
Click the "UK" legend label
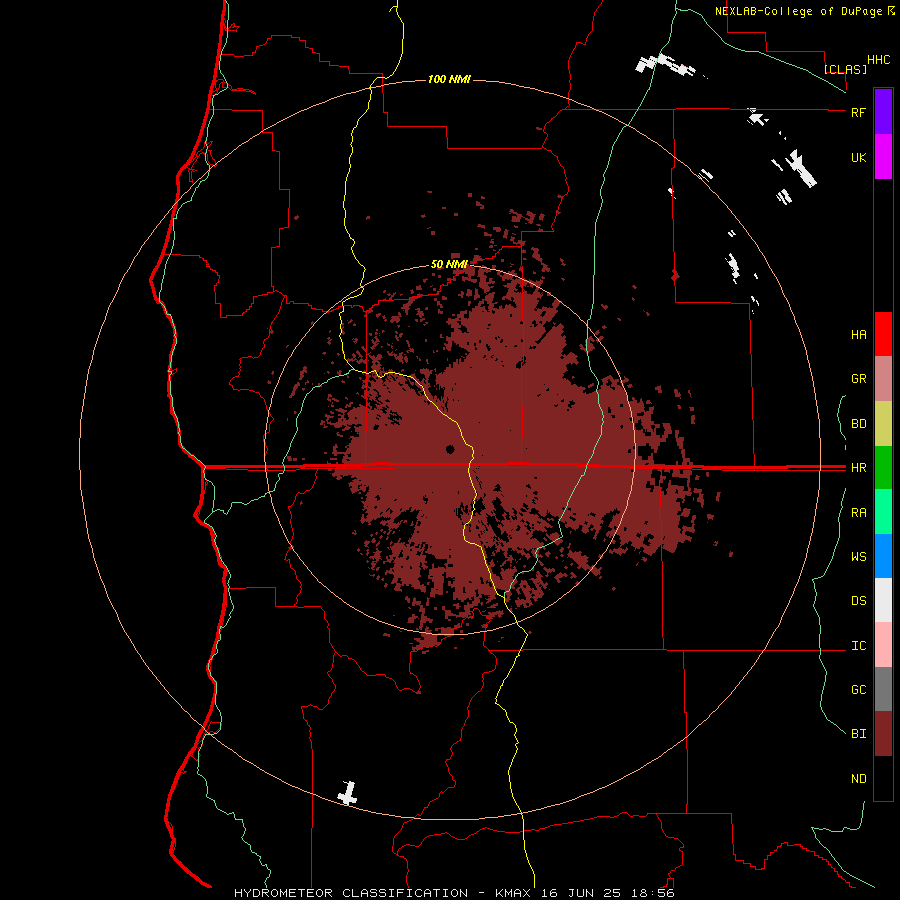[x=858, y=157]
